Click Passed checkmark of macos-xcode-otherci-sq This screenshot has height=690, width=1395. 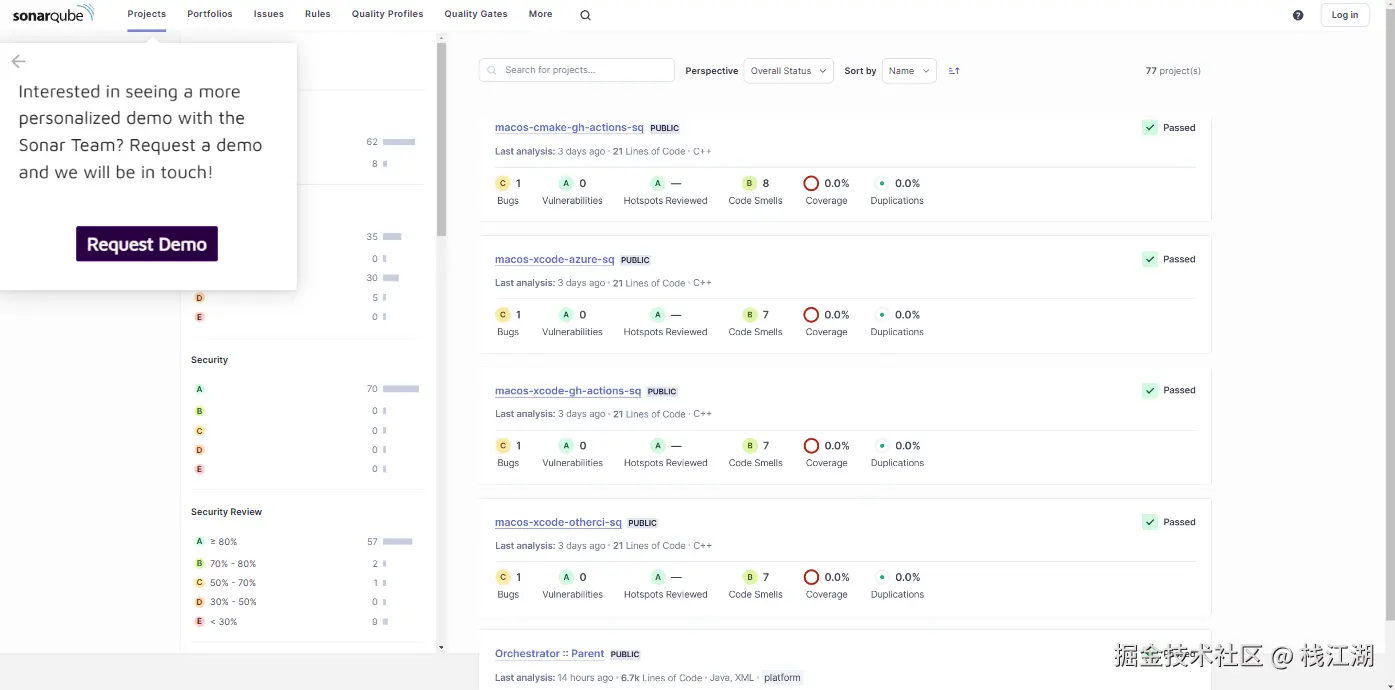pos(1150,522)
